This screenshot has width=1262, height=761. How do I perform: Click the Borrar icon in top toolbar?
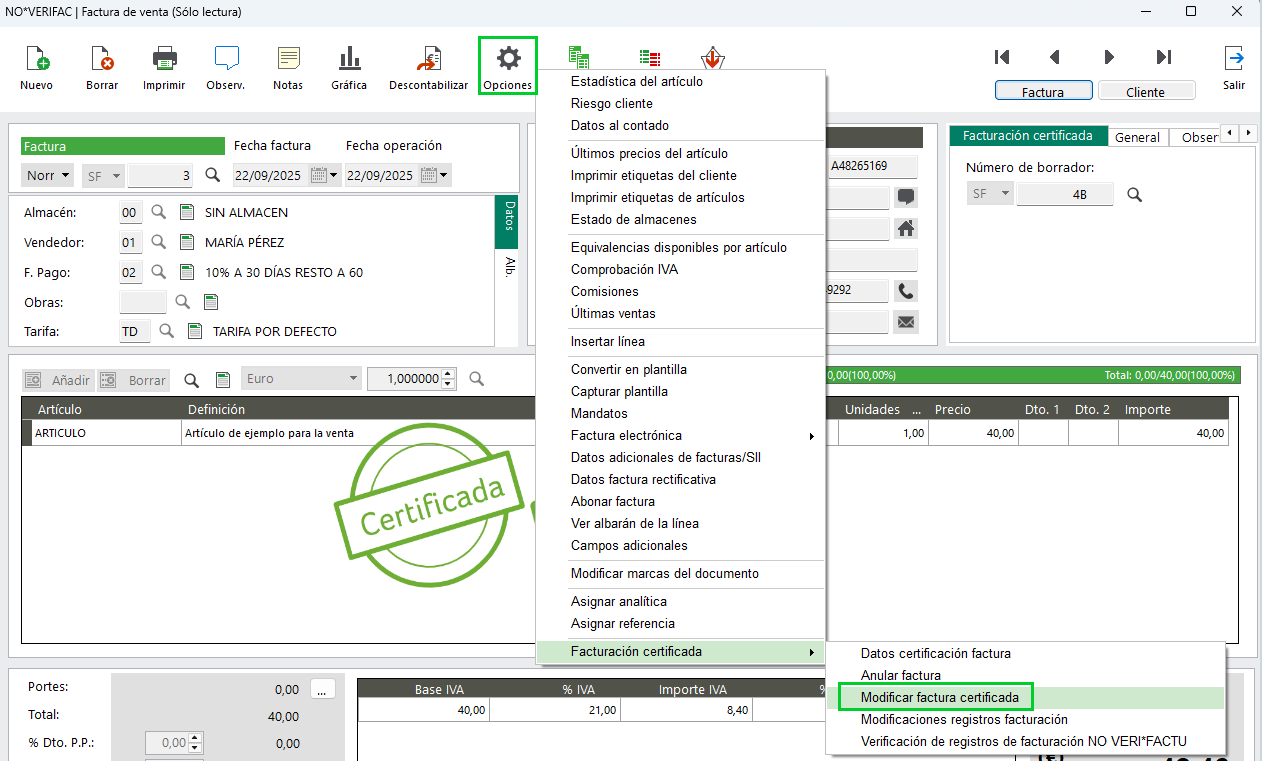point(101,58)
